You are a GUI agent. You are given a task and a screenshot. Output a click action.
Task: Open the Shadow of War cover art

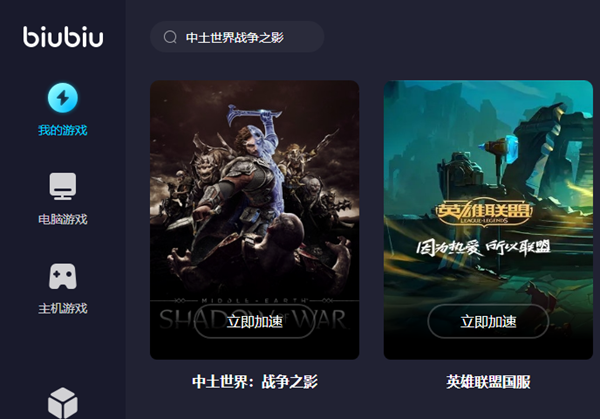(x=254, y=220)
